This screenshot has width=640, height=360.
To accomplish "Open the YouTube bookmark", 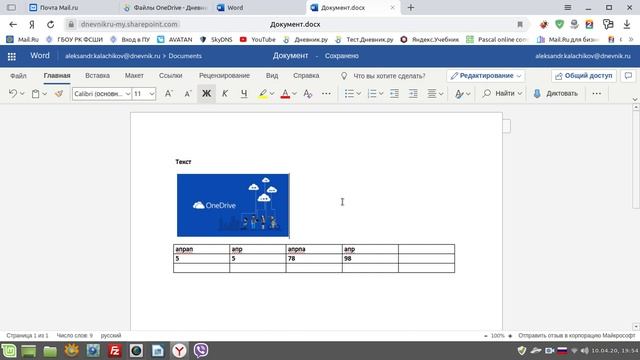I will coord(258,40).
